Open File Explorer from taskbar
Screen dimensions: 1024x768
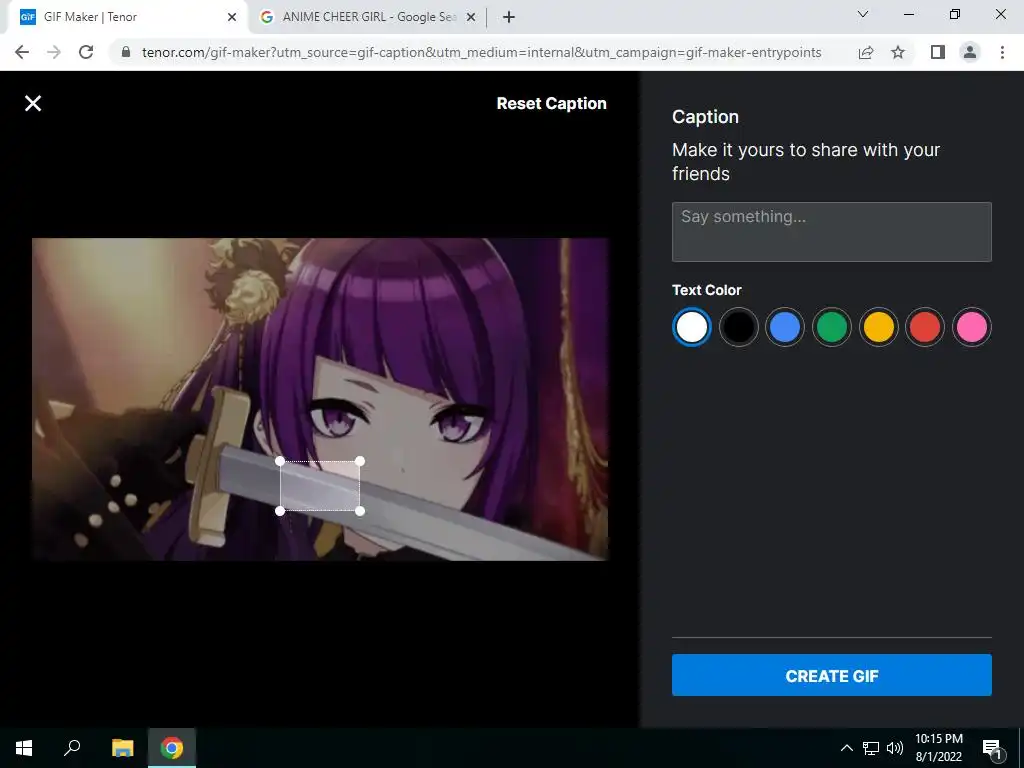coord(122,748)
